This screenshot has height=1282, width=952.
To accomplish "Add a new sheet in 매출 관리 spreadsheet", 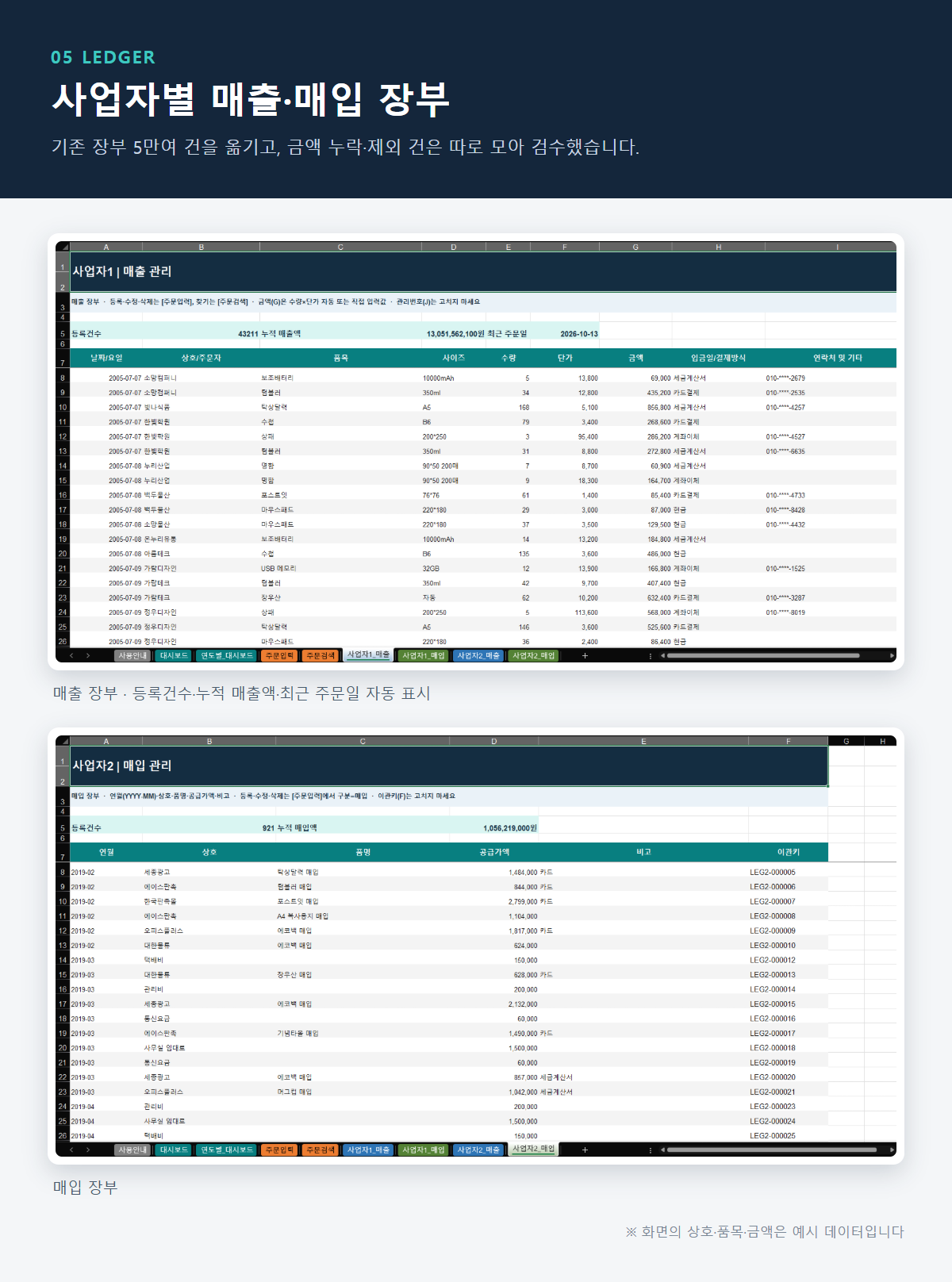I will point(585,656).
